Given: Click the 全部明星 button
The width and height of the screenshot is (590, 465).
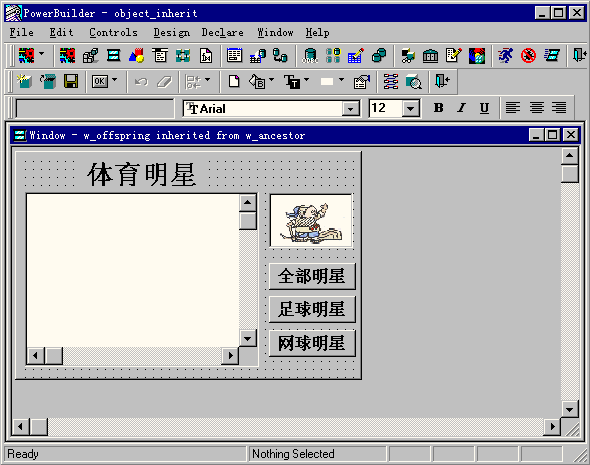Looking at the screenshot, I should coord(312,276).
